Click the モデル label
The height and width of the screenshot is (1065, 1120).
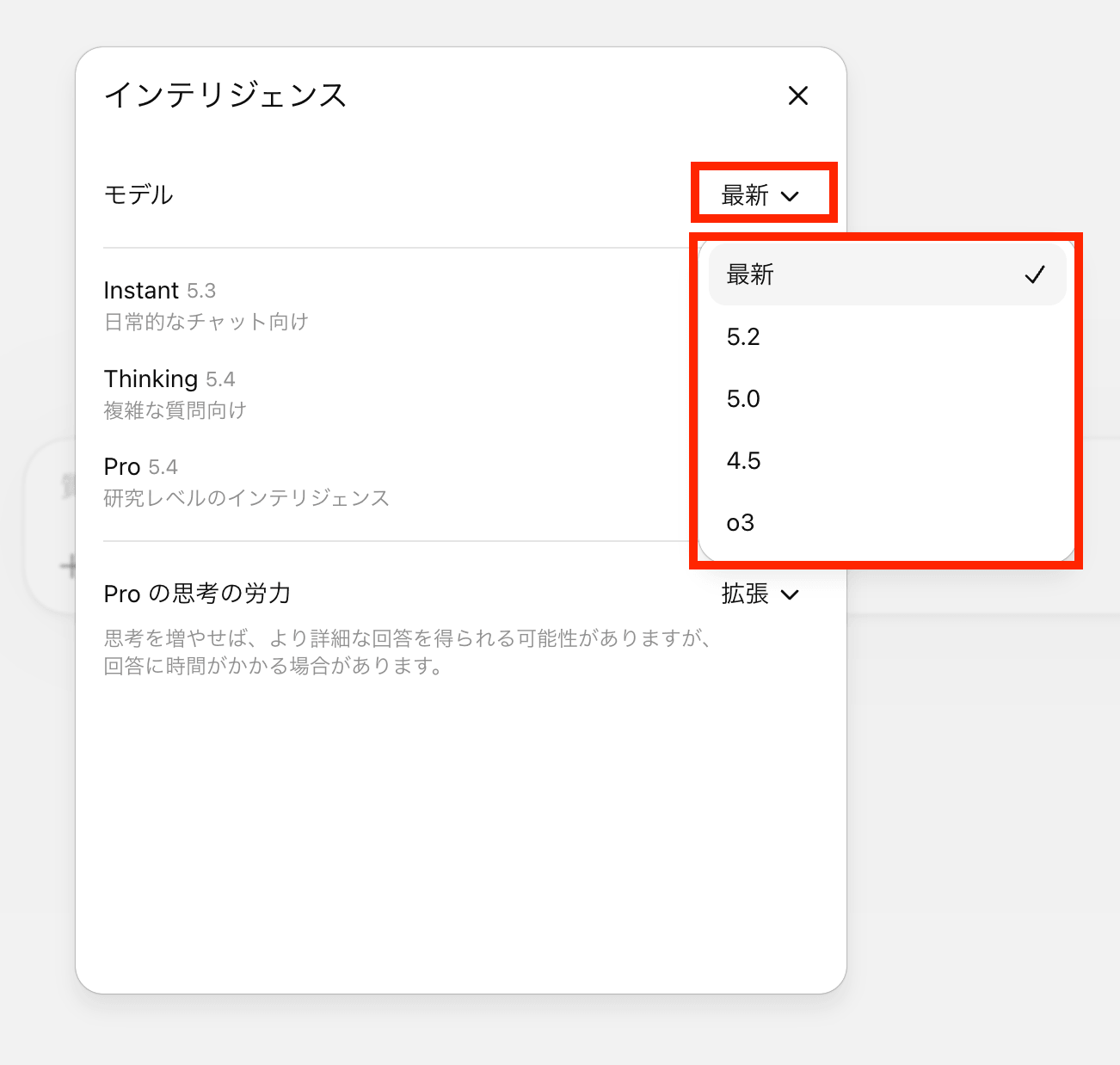pyautogui.click(x=138, y=194)
